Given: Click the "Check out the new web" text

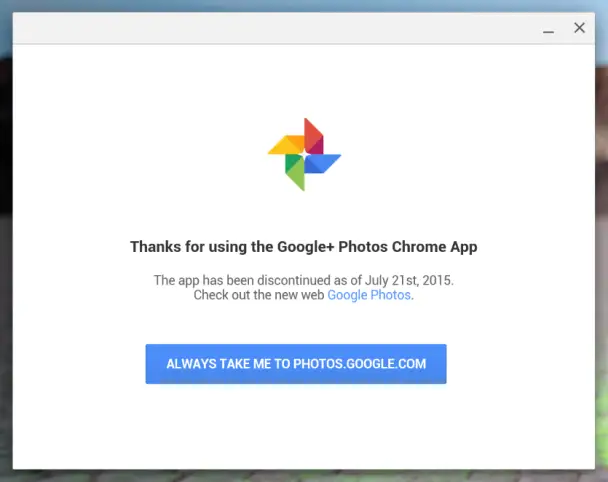Looking at the screenshot, I should tap(259, 295).
